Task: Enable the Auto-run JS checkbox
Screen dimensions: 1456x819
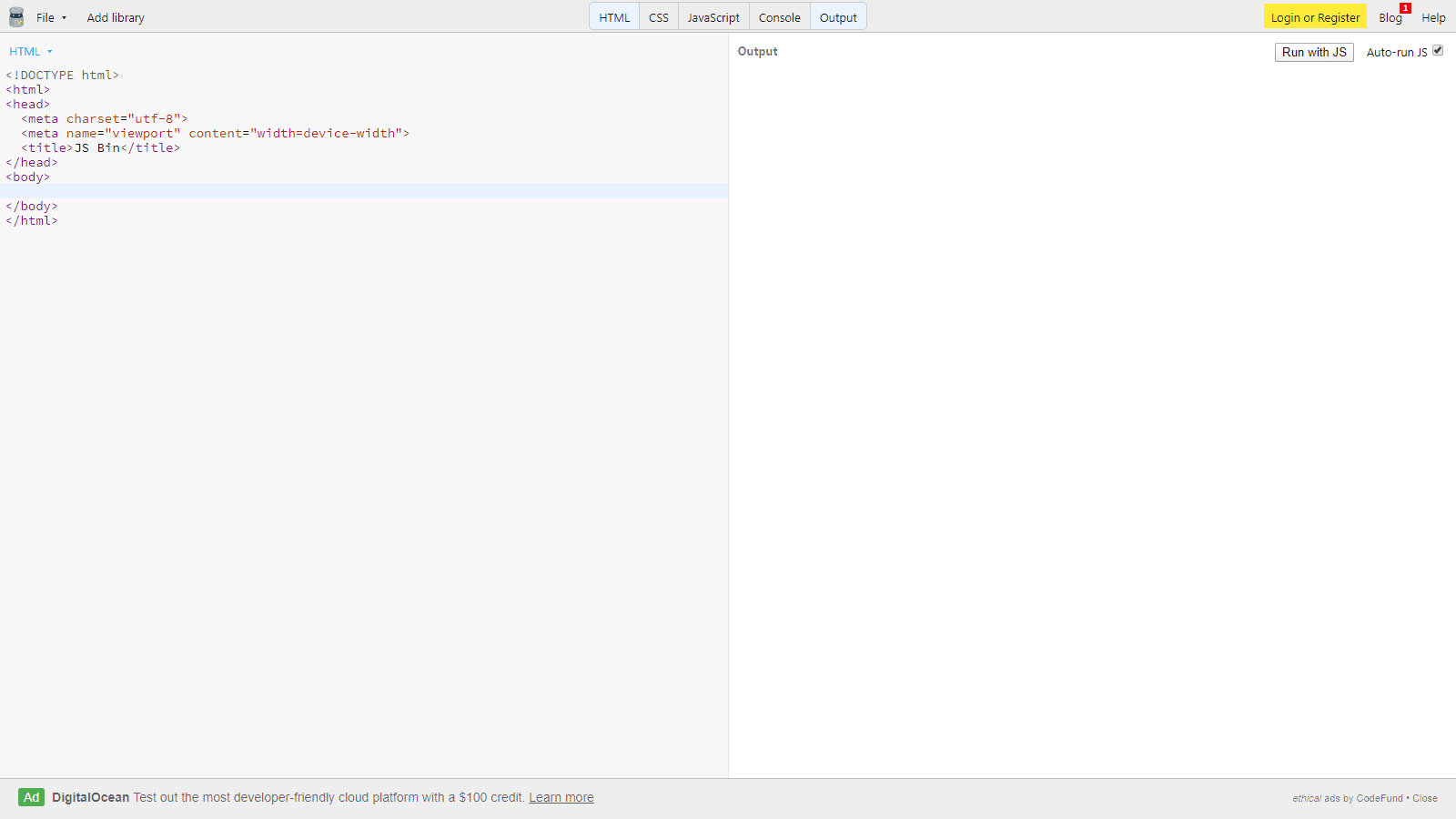Action: point(1438,50)
